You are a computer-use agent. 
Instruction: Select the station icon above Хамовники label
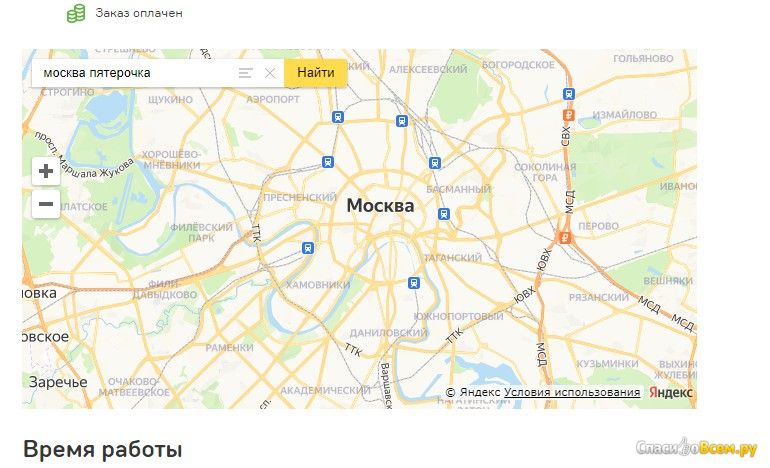(308, 248)
